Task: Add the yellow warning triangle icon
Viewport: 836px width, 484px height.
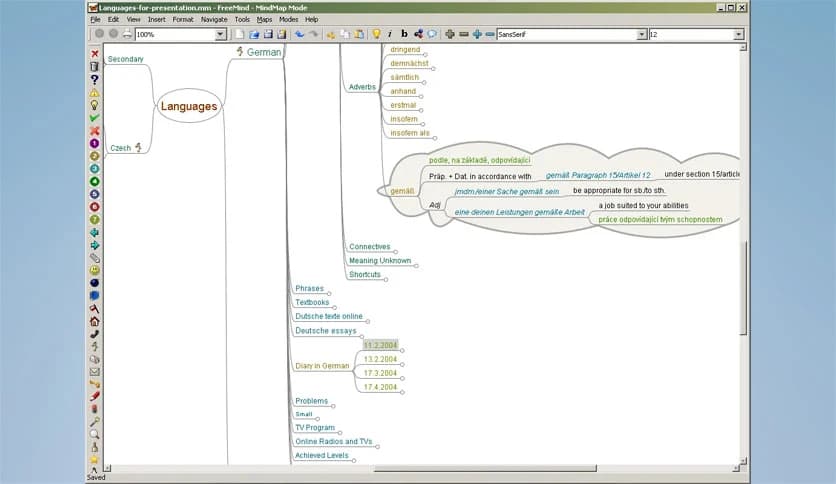Action: click(x=94, y=92)
